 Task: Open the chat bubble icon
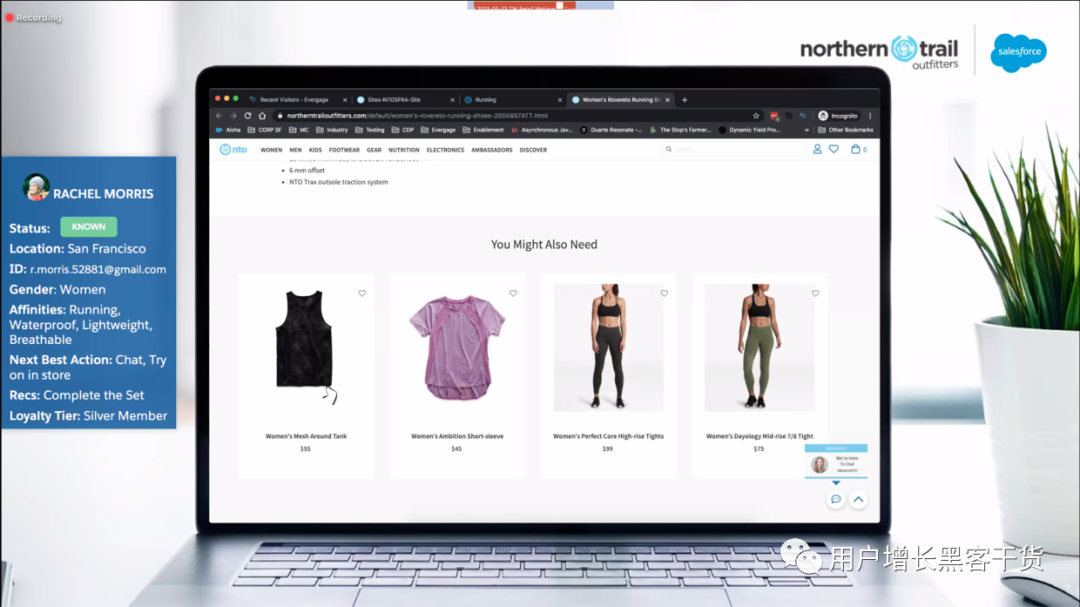pyautogui.click(x=835, y=499)
